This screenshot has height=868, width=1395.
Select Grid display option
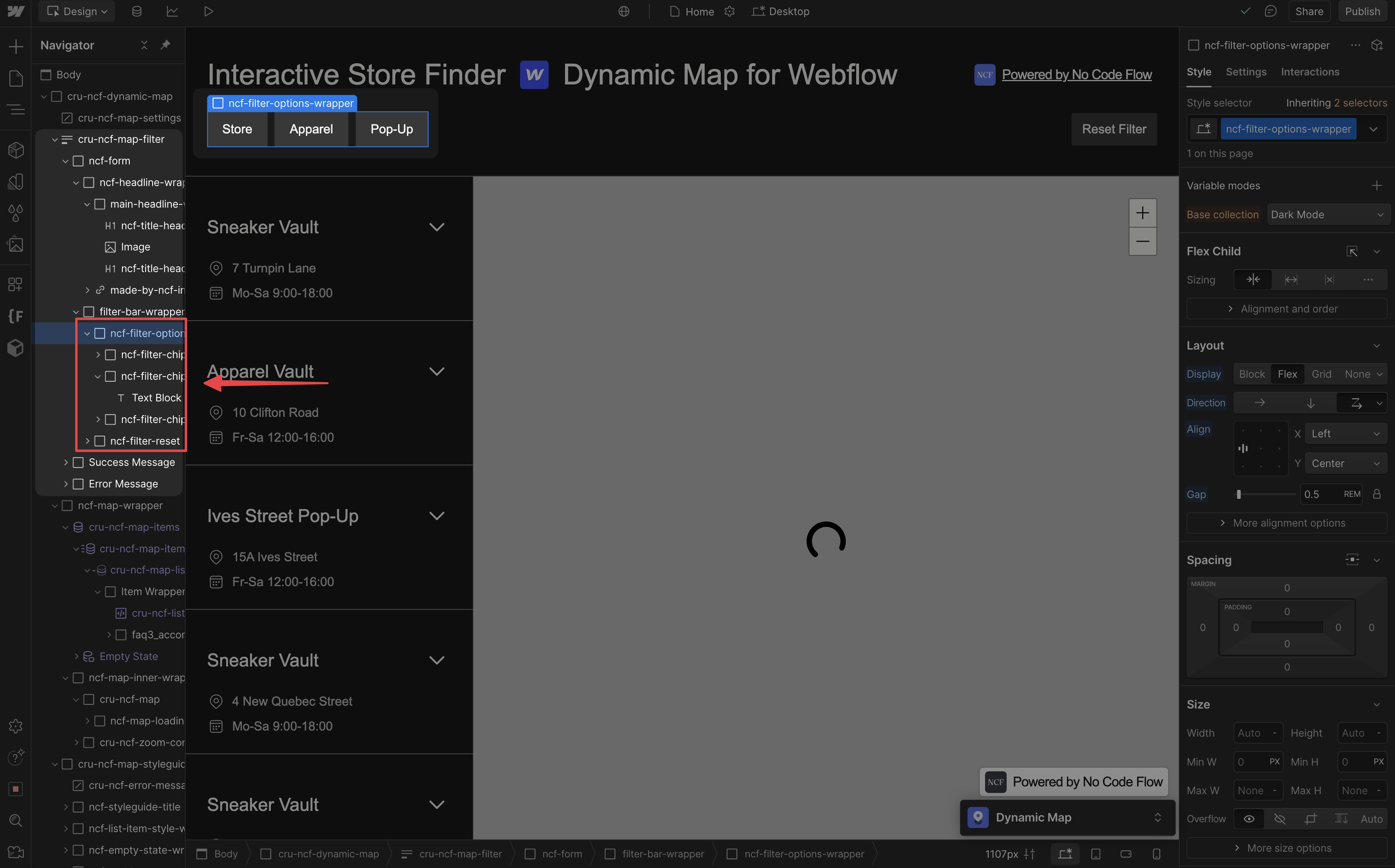1321,374
